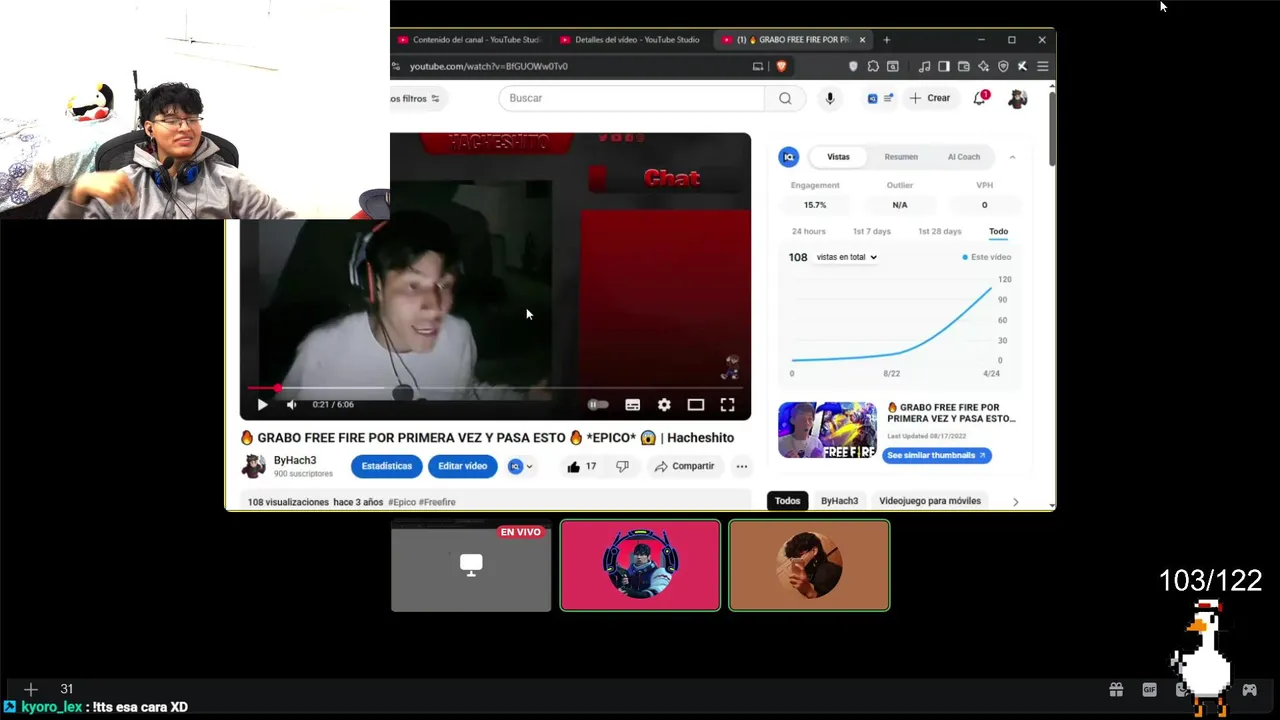
Task: Click the Buscar search field
Action: [632, 98]
